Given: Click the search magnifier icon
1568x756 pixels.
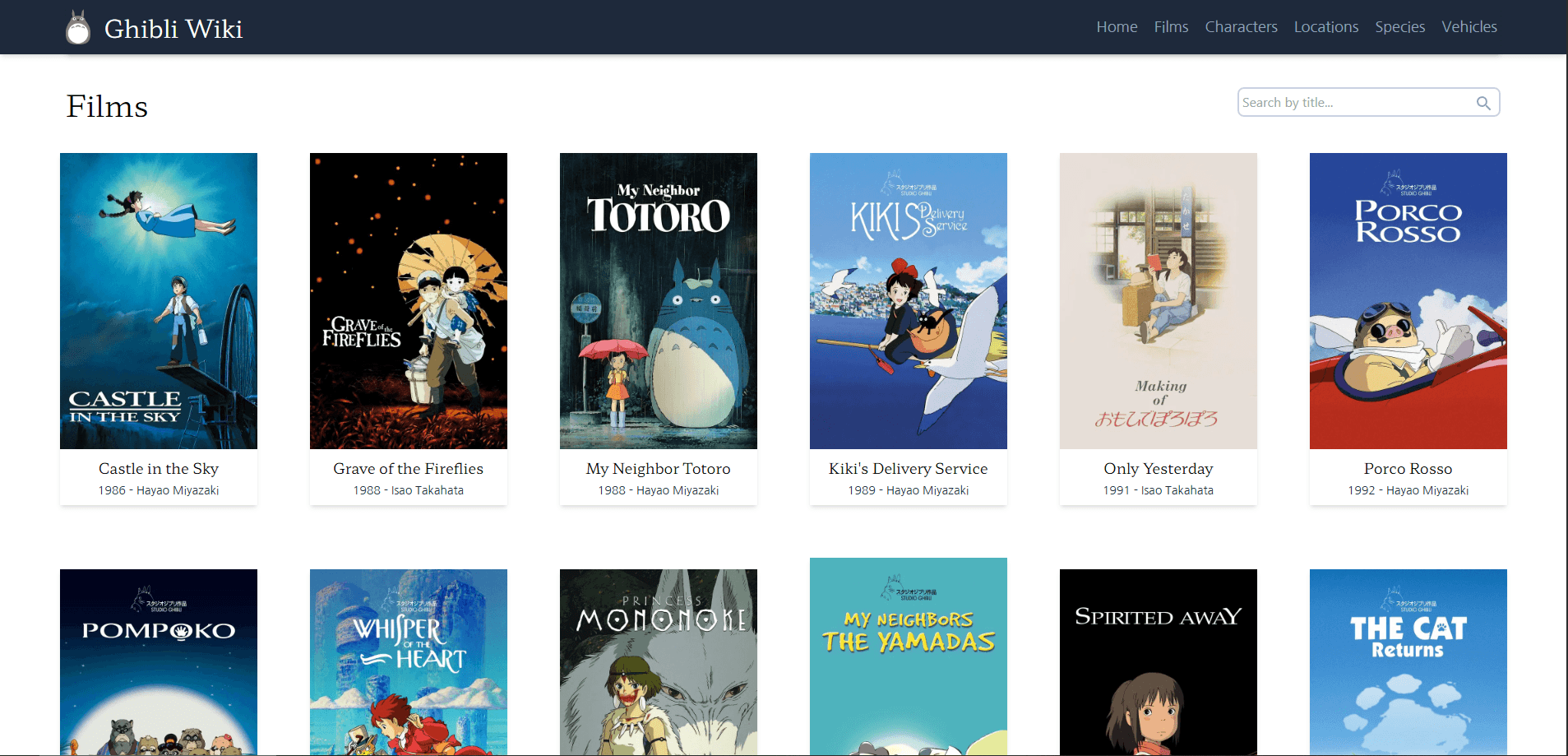Looking at the screenshot, I should pyautogui.click(x=1482, y=103).
